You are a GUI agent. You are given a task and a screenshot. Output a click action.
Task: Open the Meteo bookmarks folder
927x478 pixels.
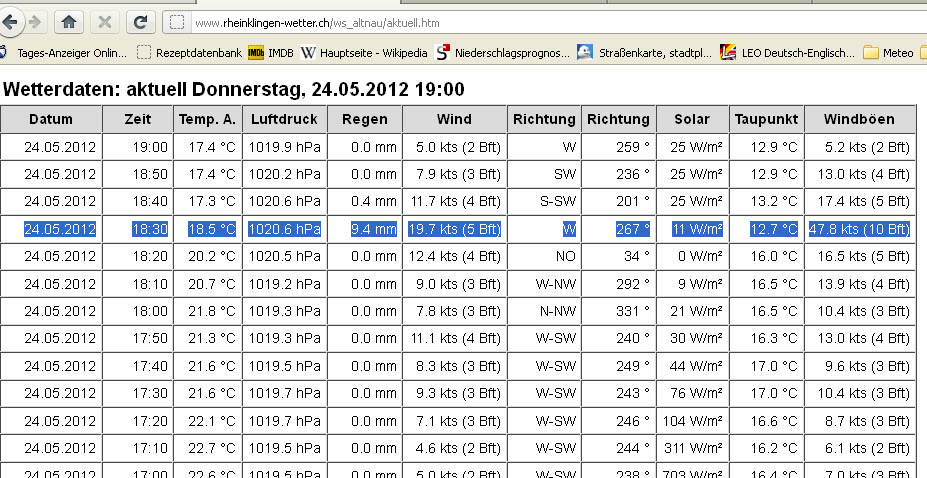888,53
